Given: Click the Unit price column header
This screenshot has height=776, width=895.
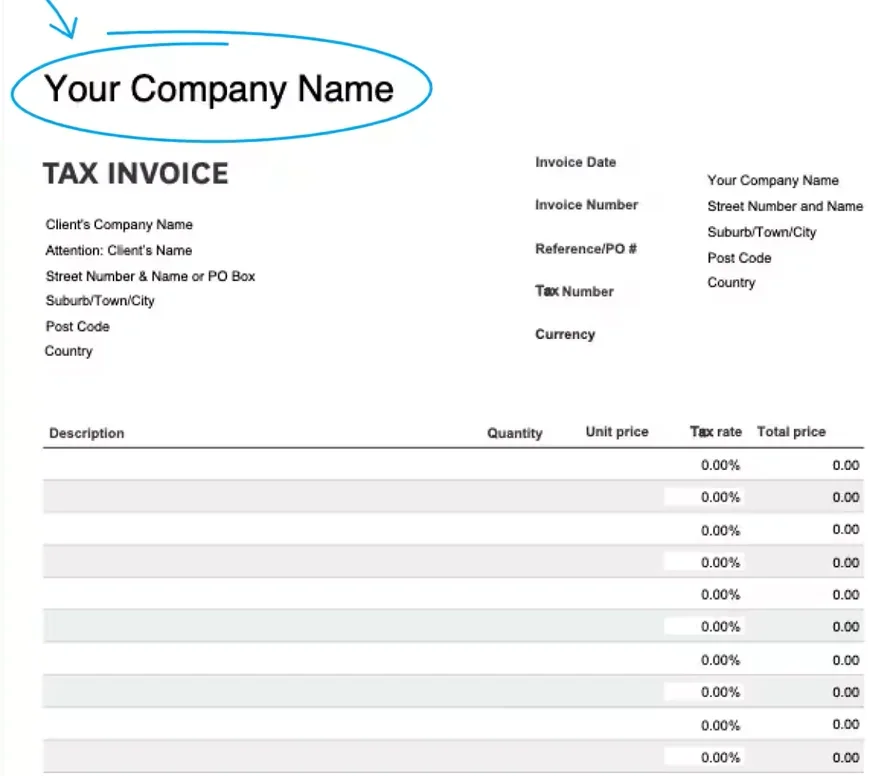Looking at the screenshot, I should pos(617,432).
